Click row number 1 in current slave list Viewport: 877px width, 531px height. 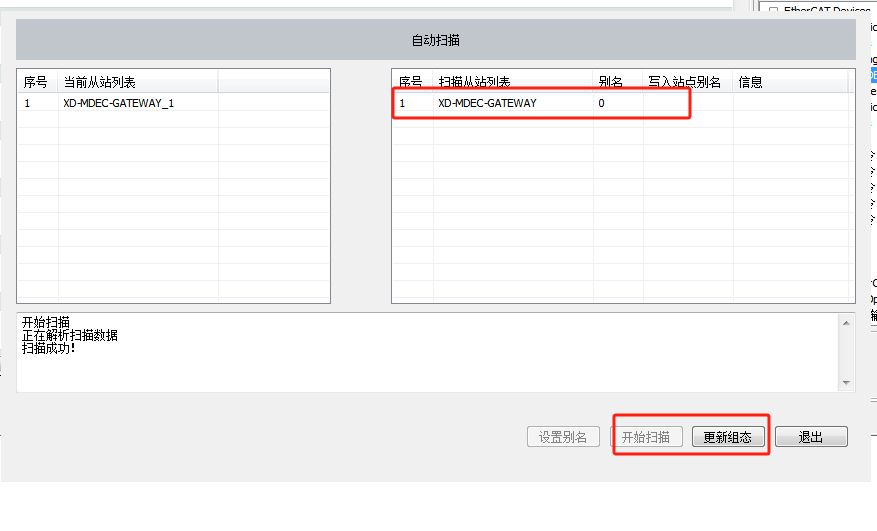(x=27, y=103)
